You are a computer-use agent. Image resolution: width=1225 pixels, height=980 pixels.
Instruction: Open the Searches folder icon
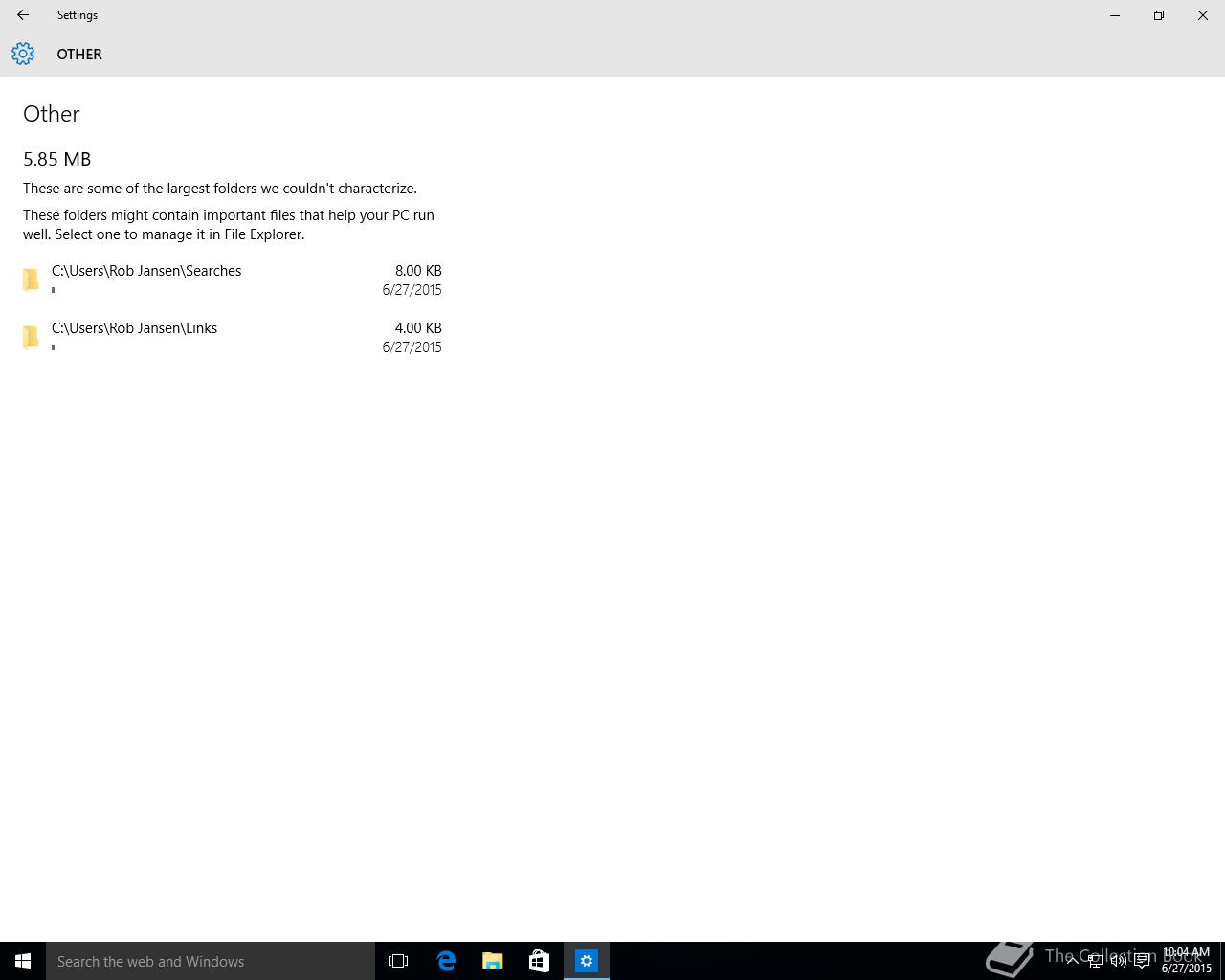31,279
